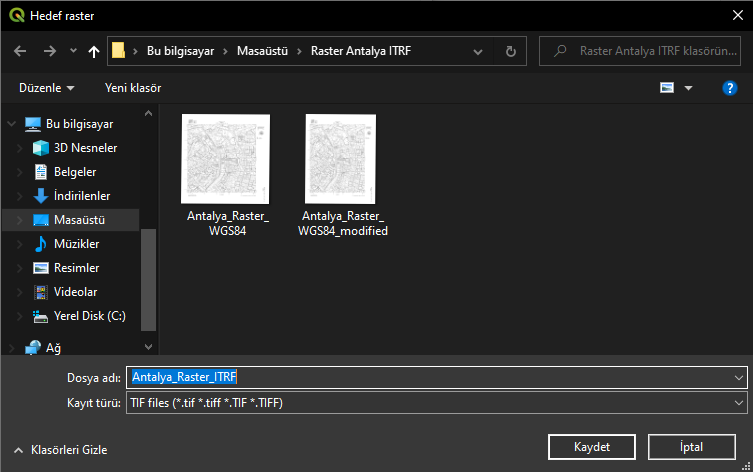Go back with the left arrow
This screenshot has width=753, height=472.
coord(20,51)
